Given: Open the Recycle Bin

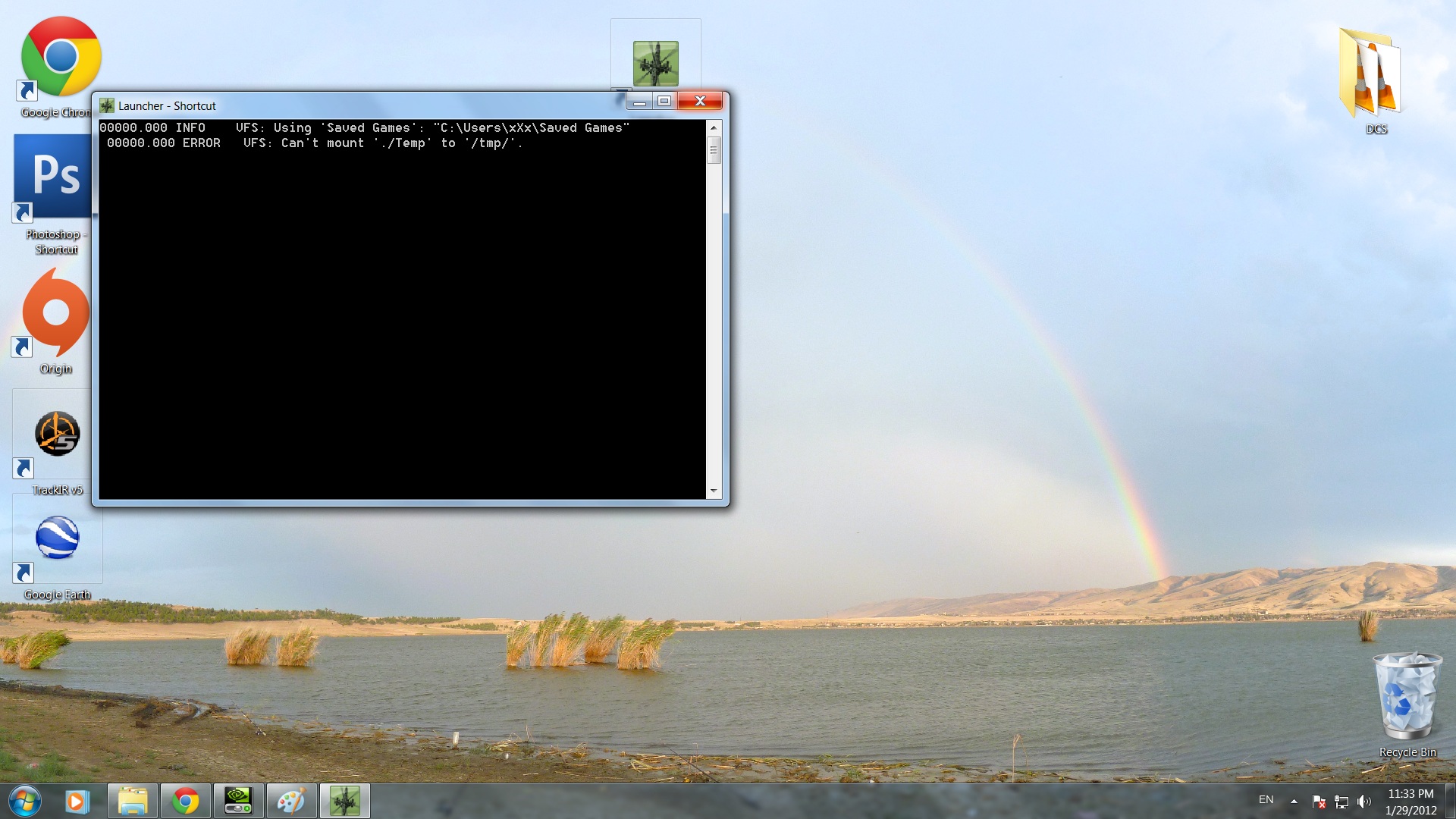Looking at the screenshot, I should (1407, 696).
